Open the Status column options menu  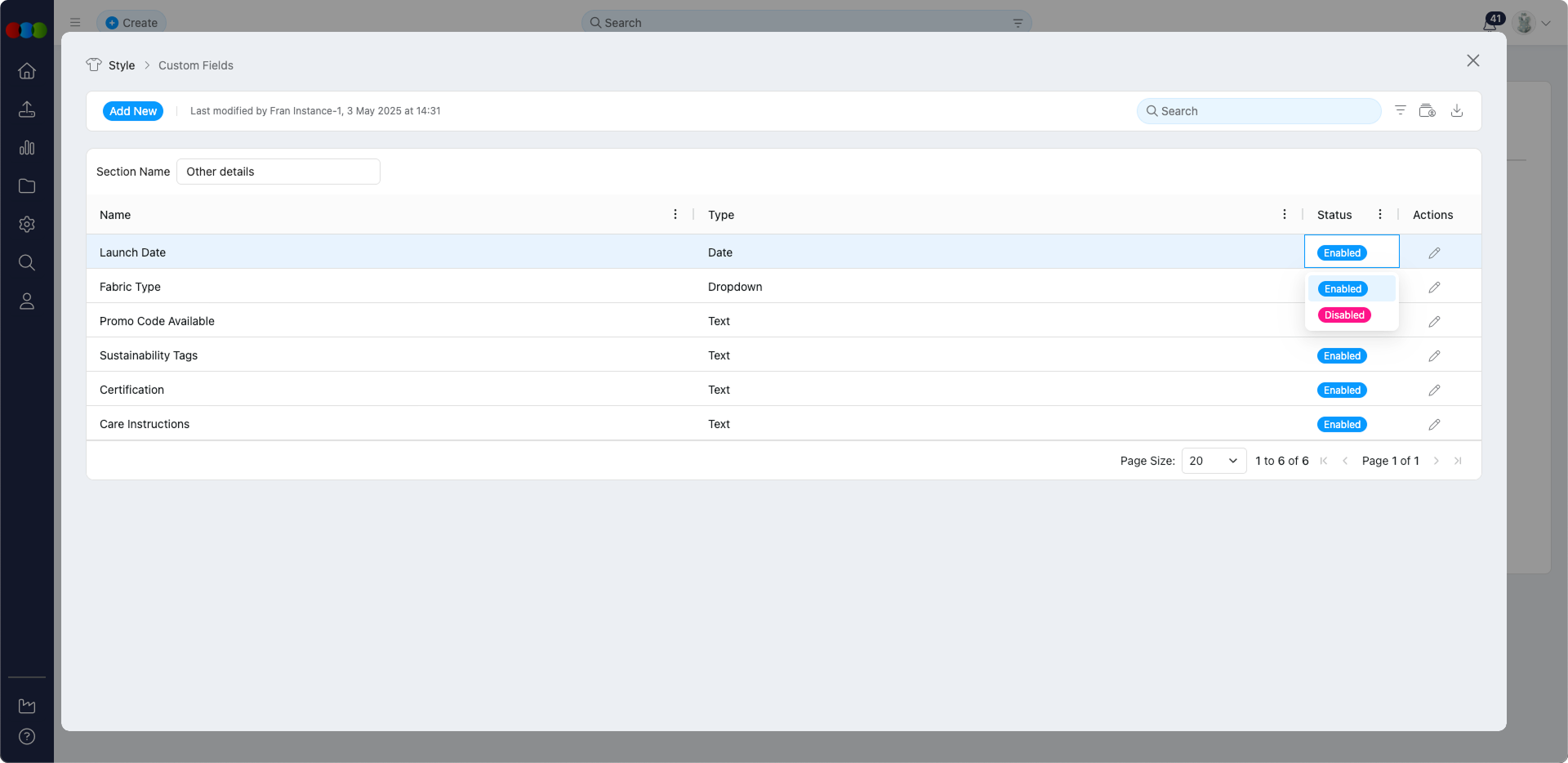point(1380,214)
